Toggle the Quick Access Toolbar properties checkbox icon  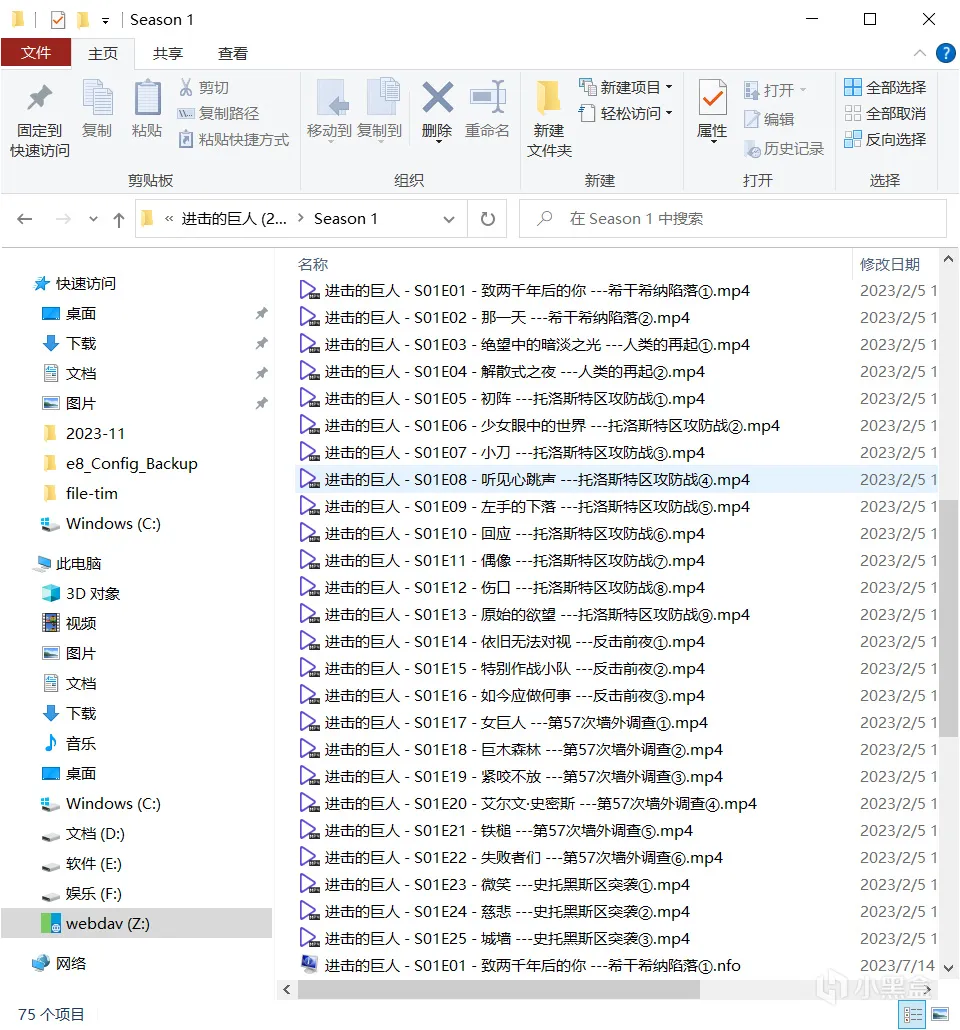[x=58, y=20]
